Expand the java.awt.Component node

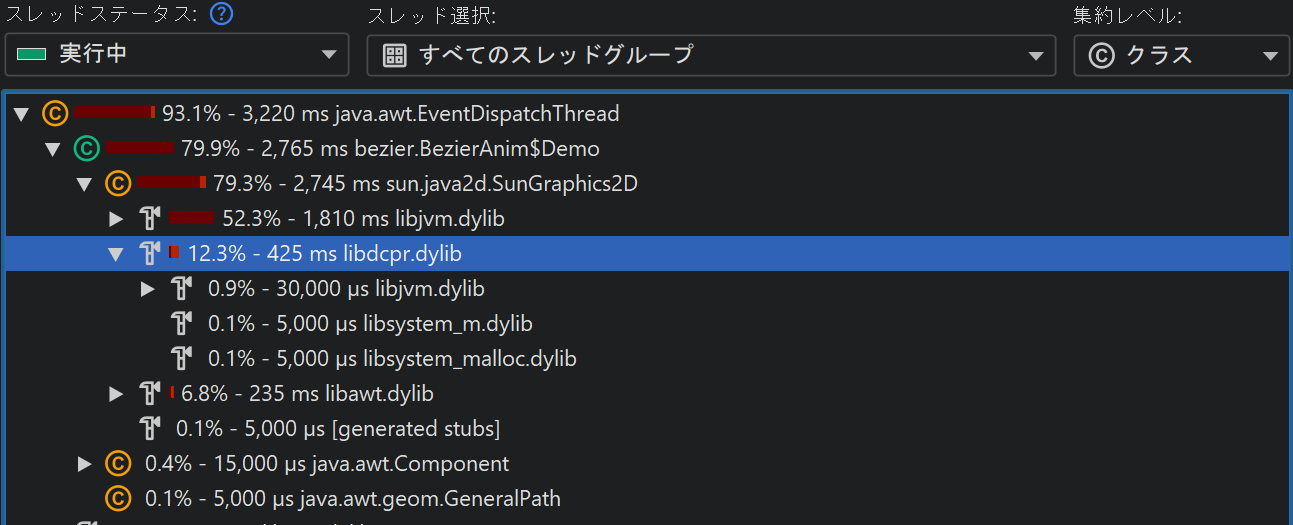click(86, 464)
